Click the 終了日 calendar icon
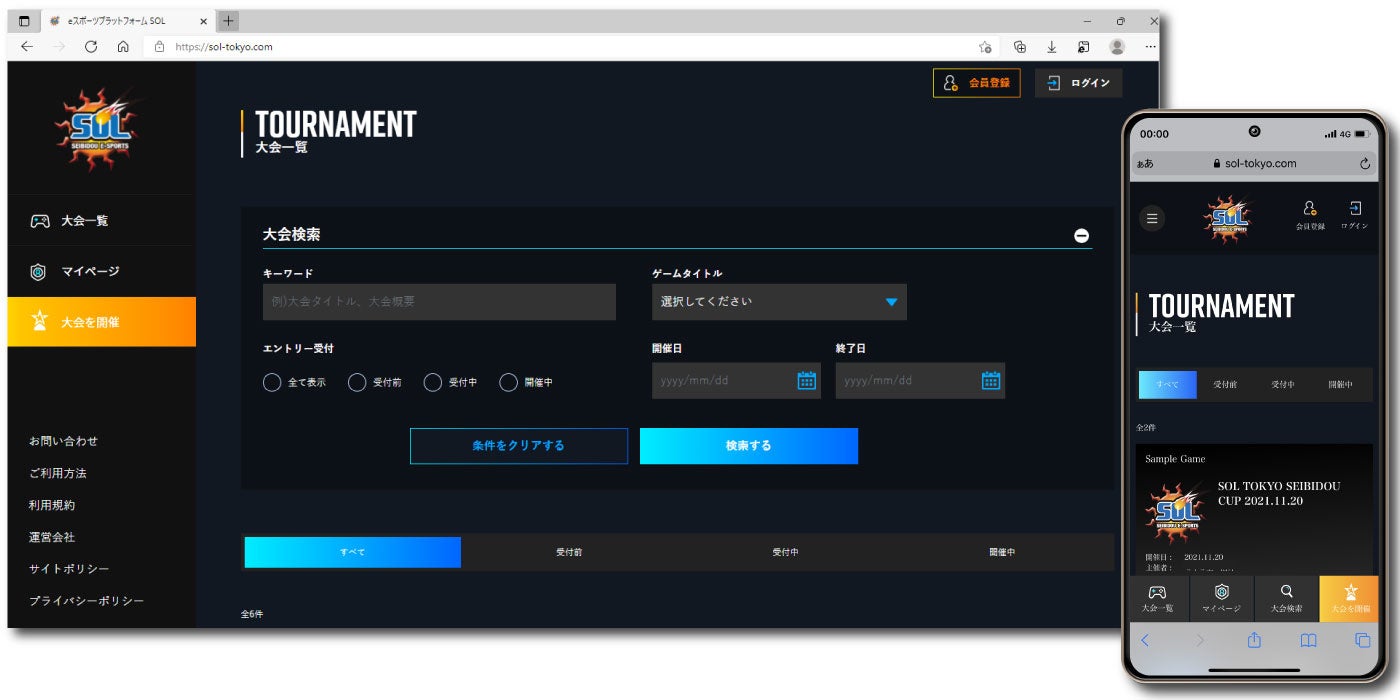The image size is (1400, 700). [990, 380]
